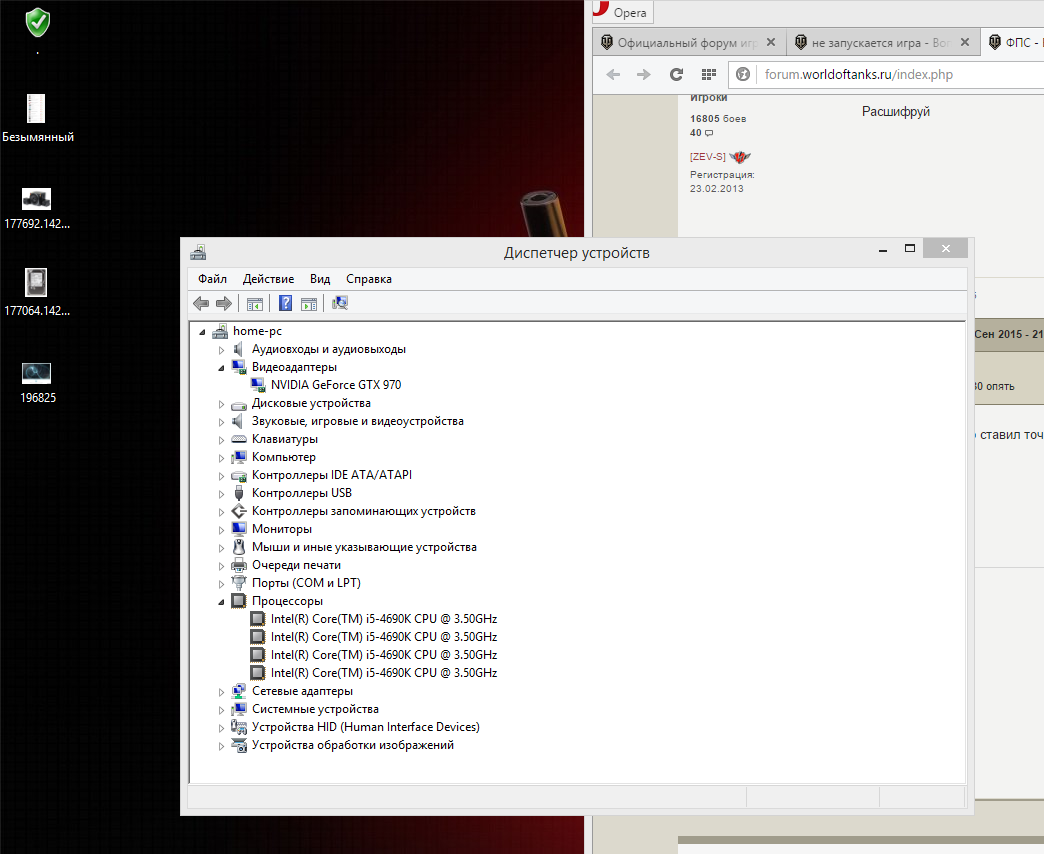This screenshot has width=1044, height=854.
Task: Collapse the Процессоры tree node
Action: click(x=222, y=602)
